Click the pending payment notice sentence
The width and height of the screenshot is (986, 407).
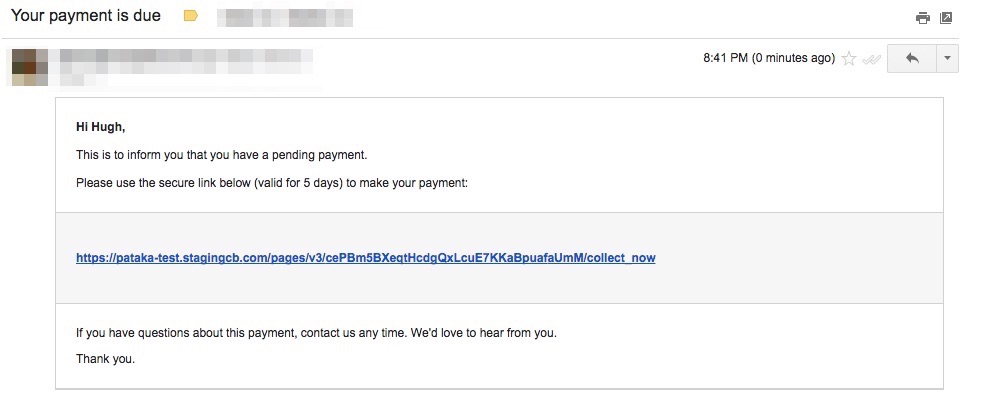pyautogui.click(x=222, y=155)
